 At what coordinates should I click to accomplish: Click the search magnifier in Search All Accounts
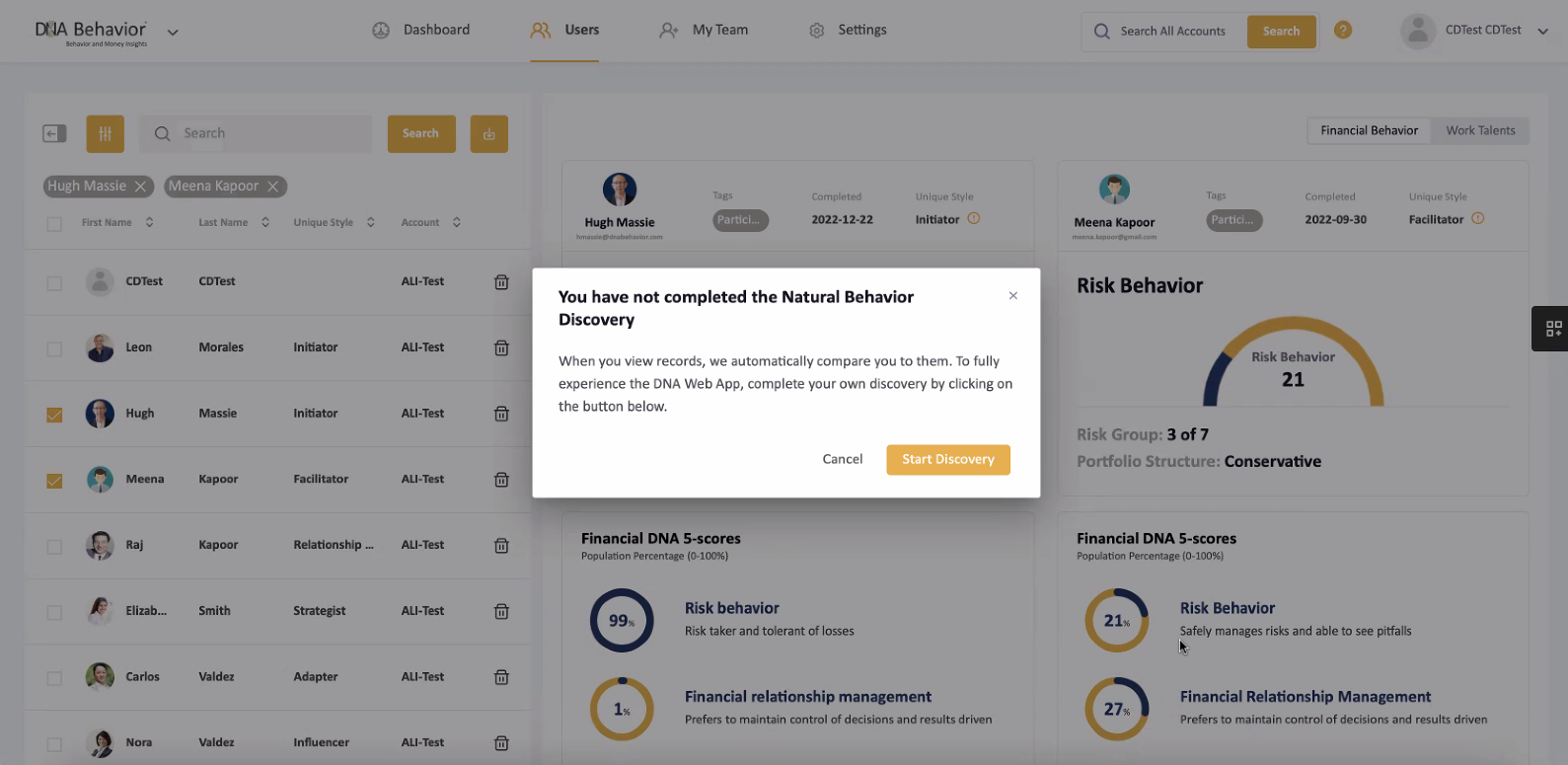[x=1102, y=31]
